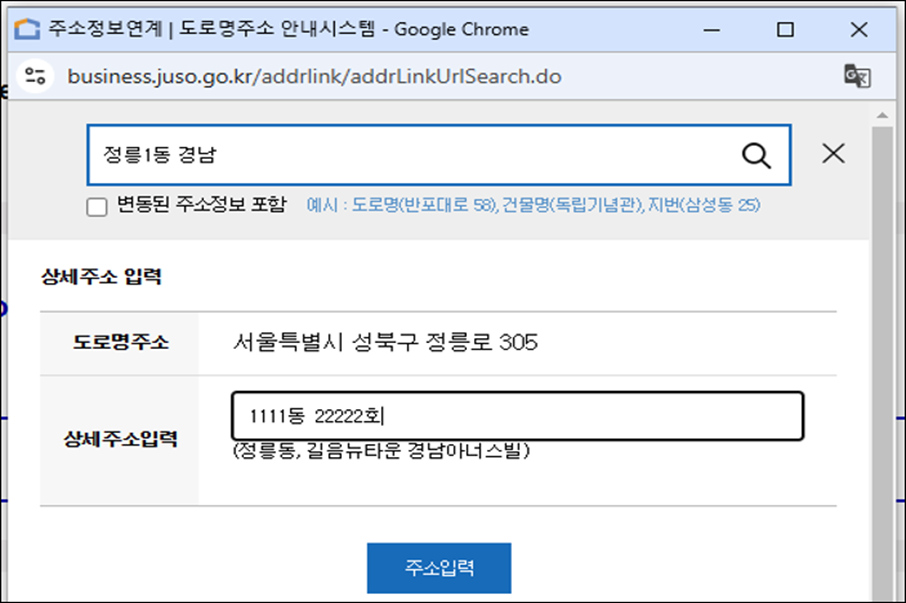Image resolution: width=906 pixels, height=603 pixels.
Task: Click the 도로명주소 label cell
Action: coord(120,343)
